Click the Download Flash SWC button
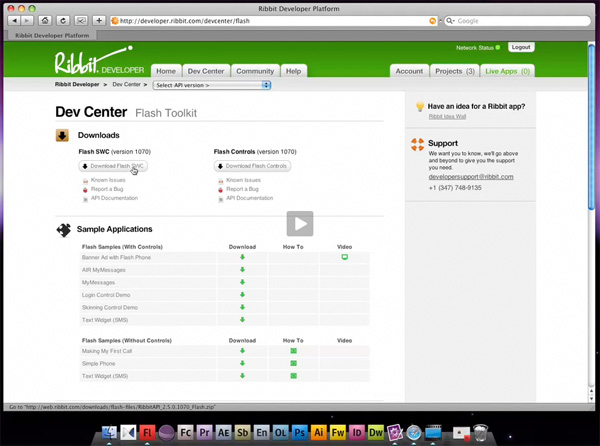 [x=113, y=166]
